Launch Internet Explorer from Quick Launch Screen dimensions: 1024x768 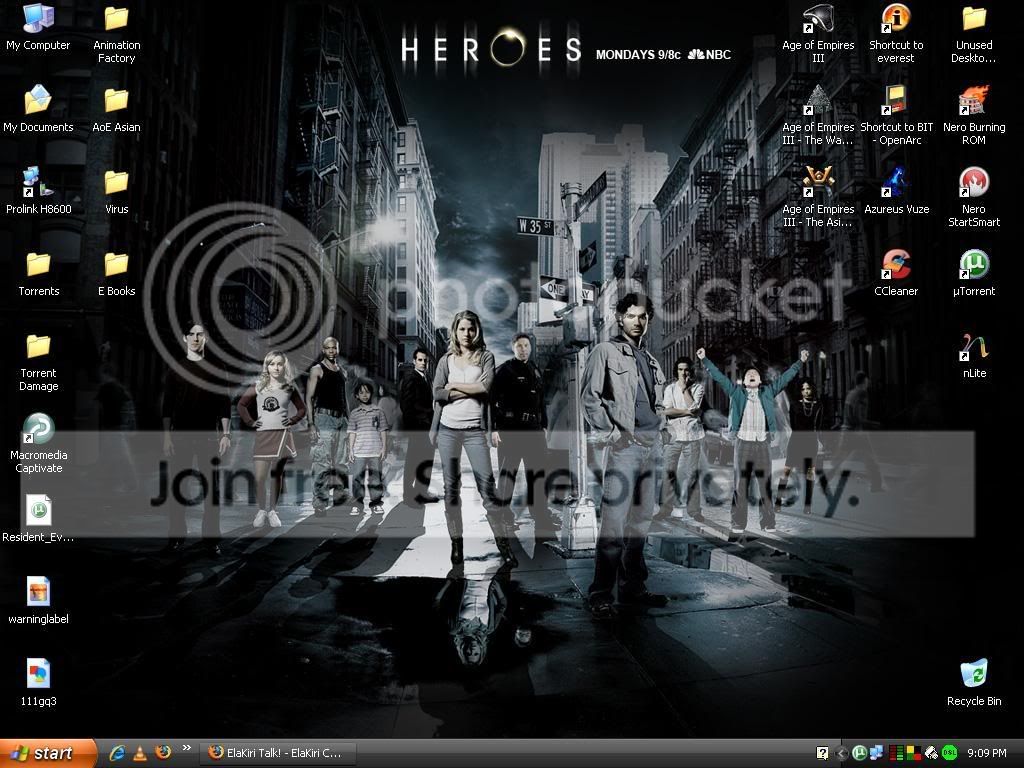point(118,753)
